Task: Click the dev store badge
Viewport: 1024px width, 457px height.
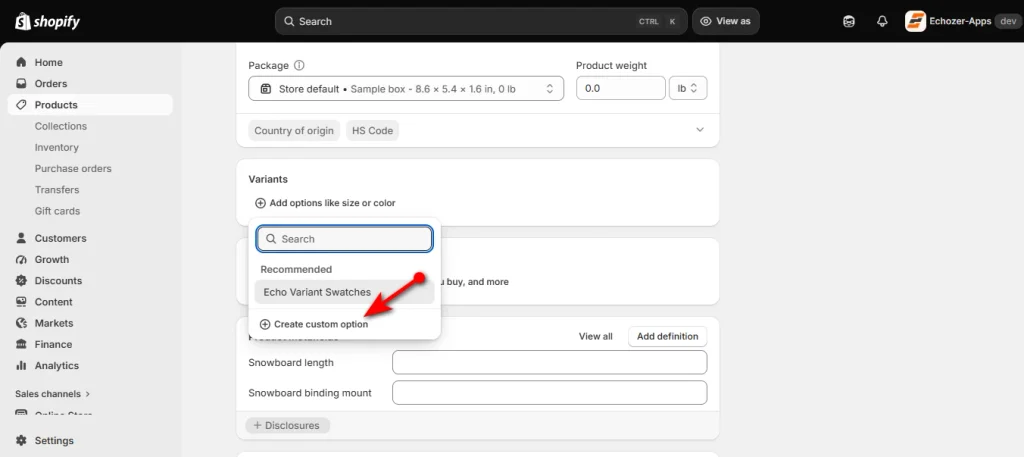Action: click(1006, 22)
